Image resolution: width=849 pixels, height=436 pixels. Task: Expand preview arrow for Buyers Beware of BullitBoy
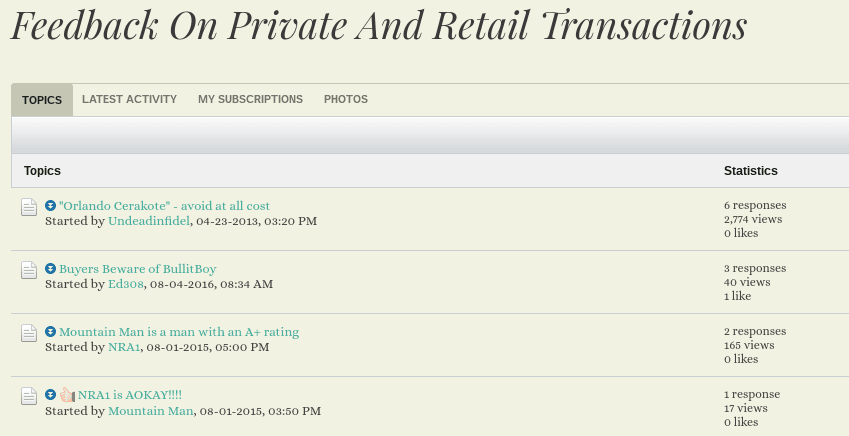[x=50, y=268]
